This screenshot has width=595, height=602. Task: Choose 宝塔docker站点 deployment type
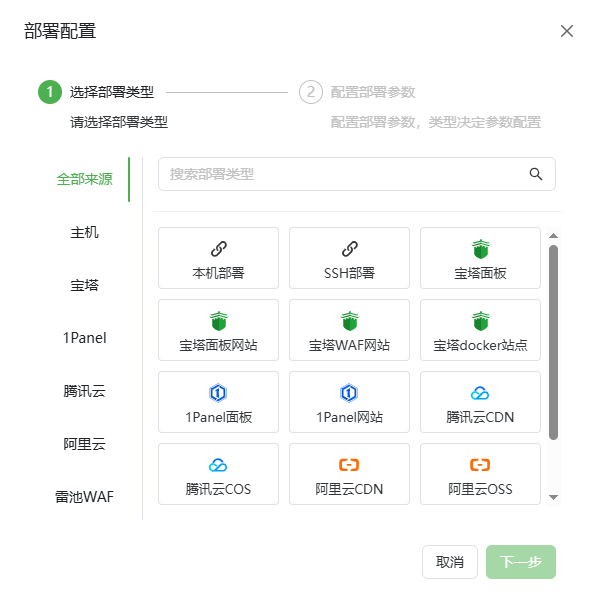click(x=480, y=330)
